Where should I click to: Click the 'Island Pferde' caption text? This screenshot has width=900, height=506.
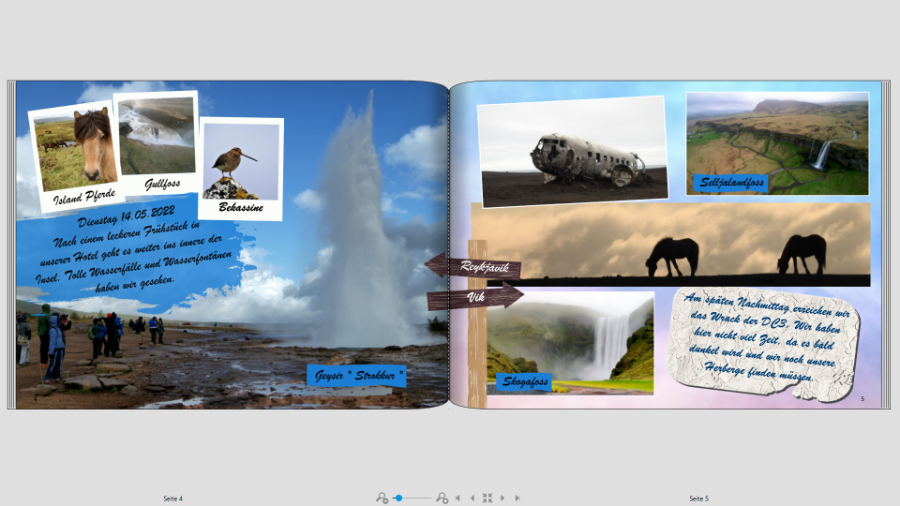tap(84, 197)
